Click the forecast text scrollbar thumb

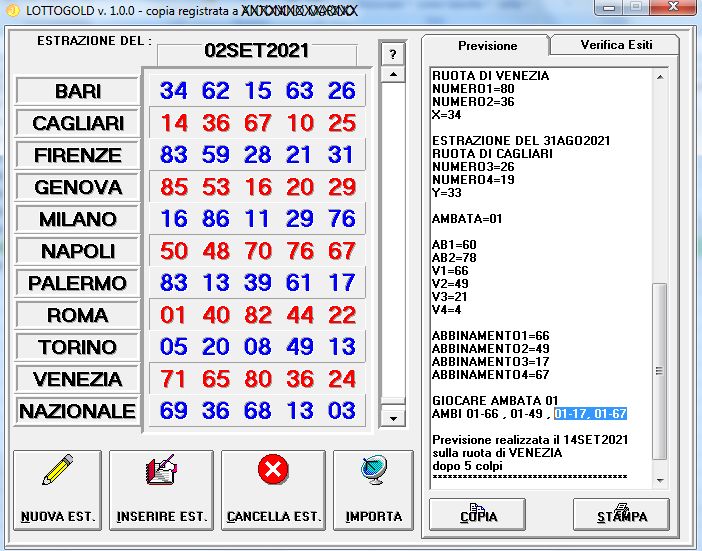pyautogui.click(x=659, y=371)
